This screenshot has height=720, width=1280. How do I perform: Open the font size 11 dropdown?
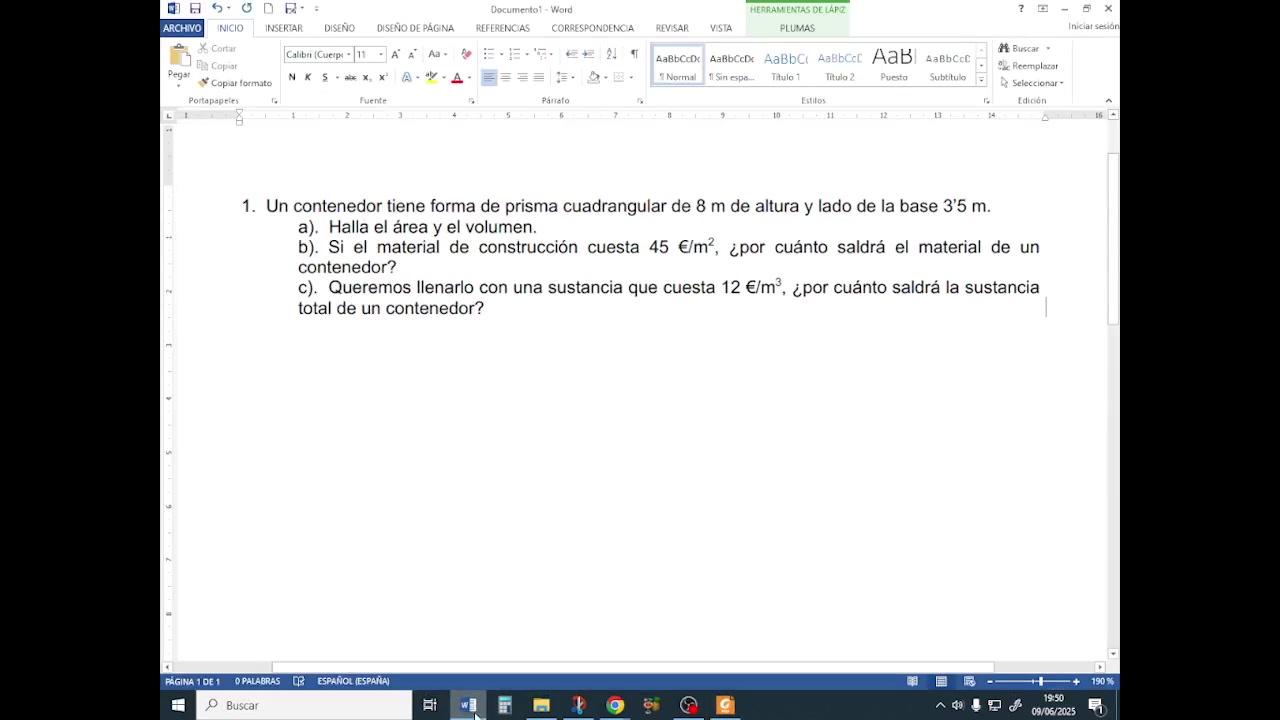380,54
